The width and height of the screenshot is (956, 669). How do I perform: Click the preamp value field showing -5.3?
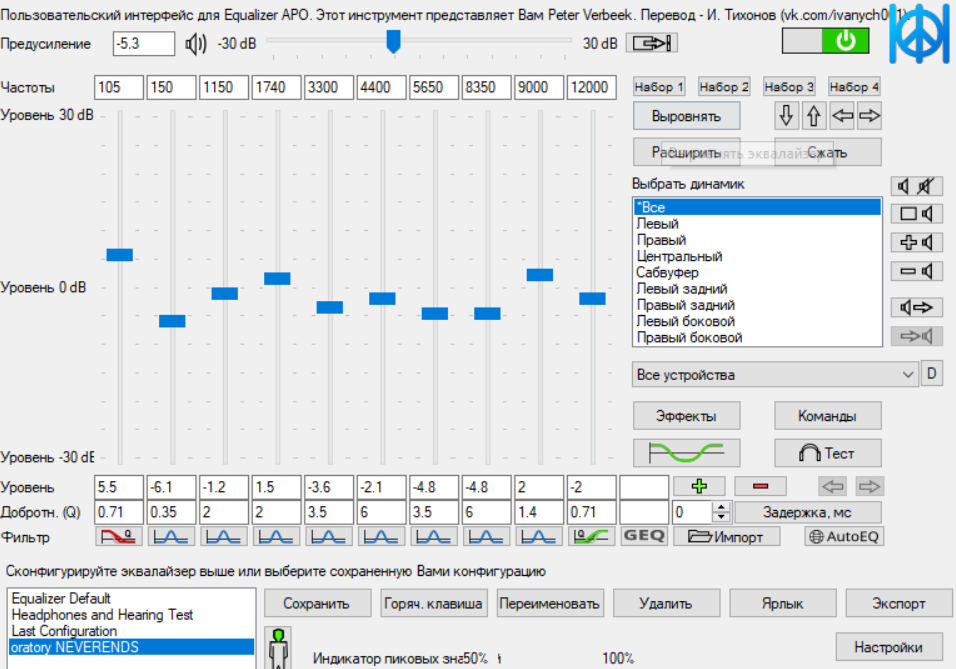[144, 44]
